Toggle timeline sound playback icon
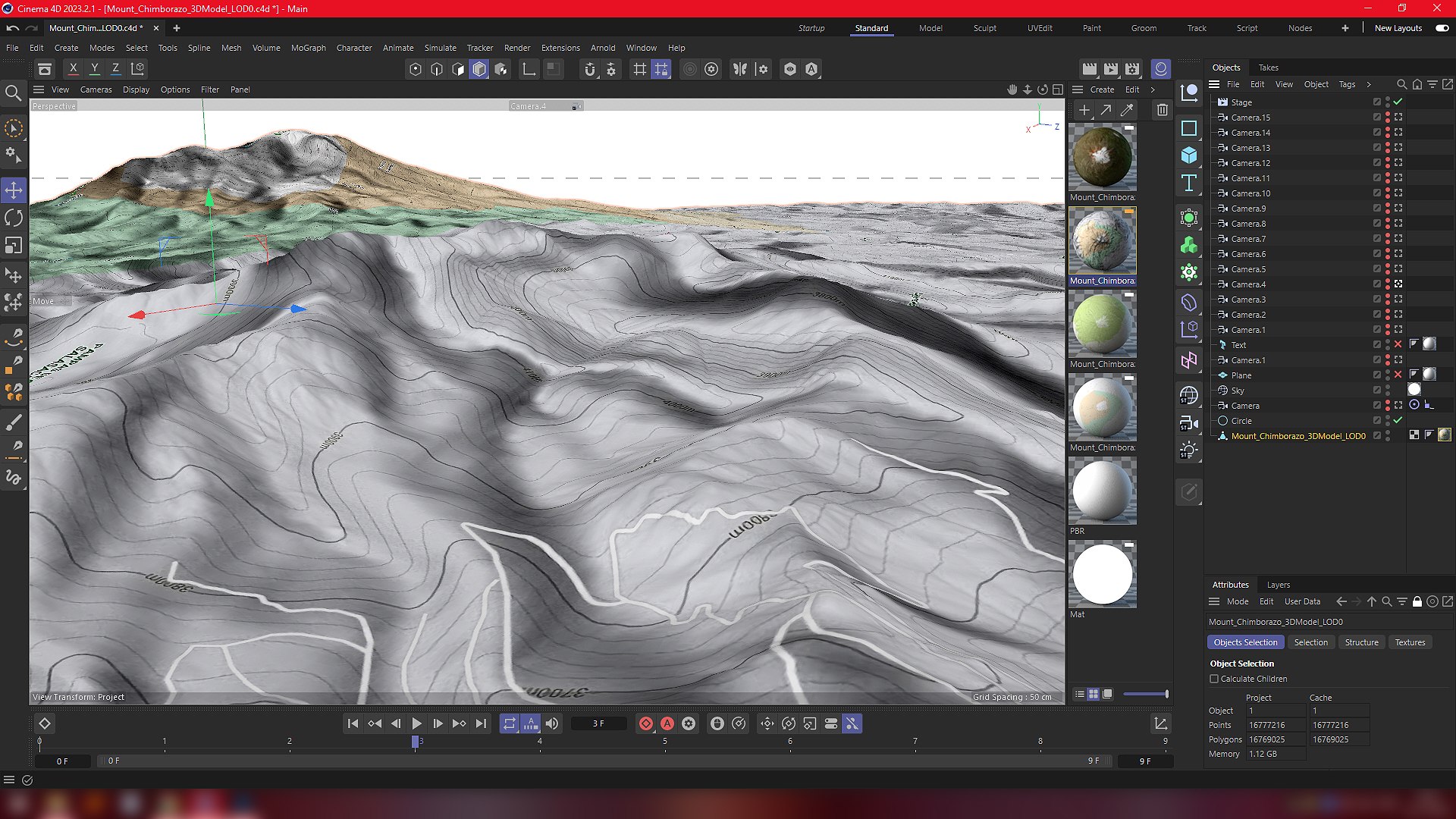The height and width of the screenshot is (819, 1456). (x=552, y=723)
